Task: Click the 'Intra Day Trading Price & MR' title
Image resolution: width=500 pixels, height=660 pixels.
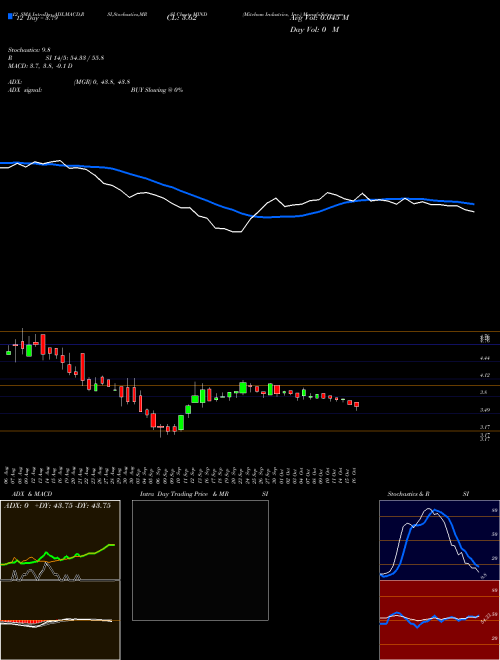Action: pos(184,494)
